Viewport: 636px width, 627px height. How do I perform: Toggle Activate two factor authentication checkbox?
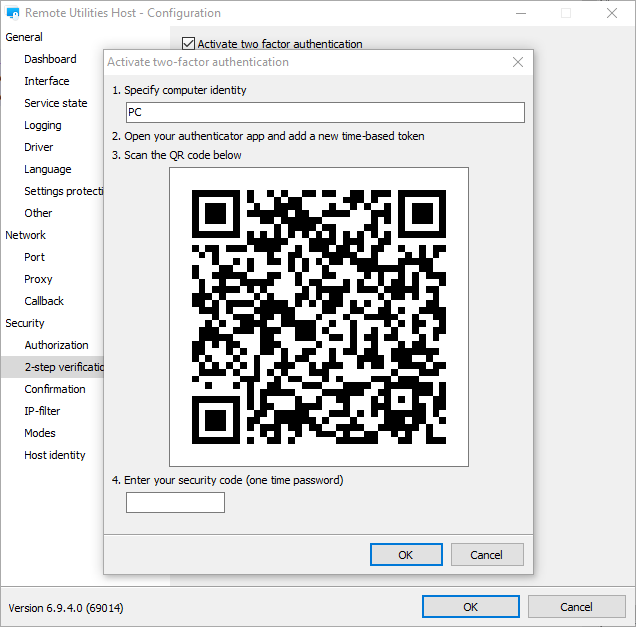click(x=188, y=43)
